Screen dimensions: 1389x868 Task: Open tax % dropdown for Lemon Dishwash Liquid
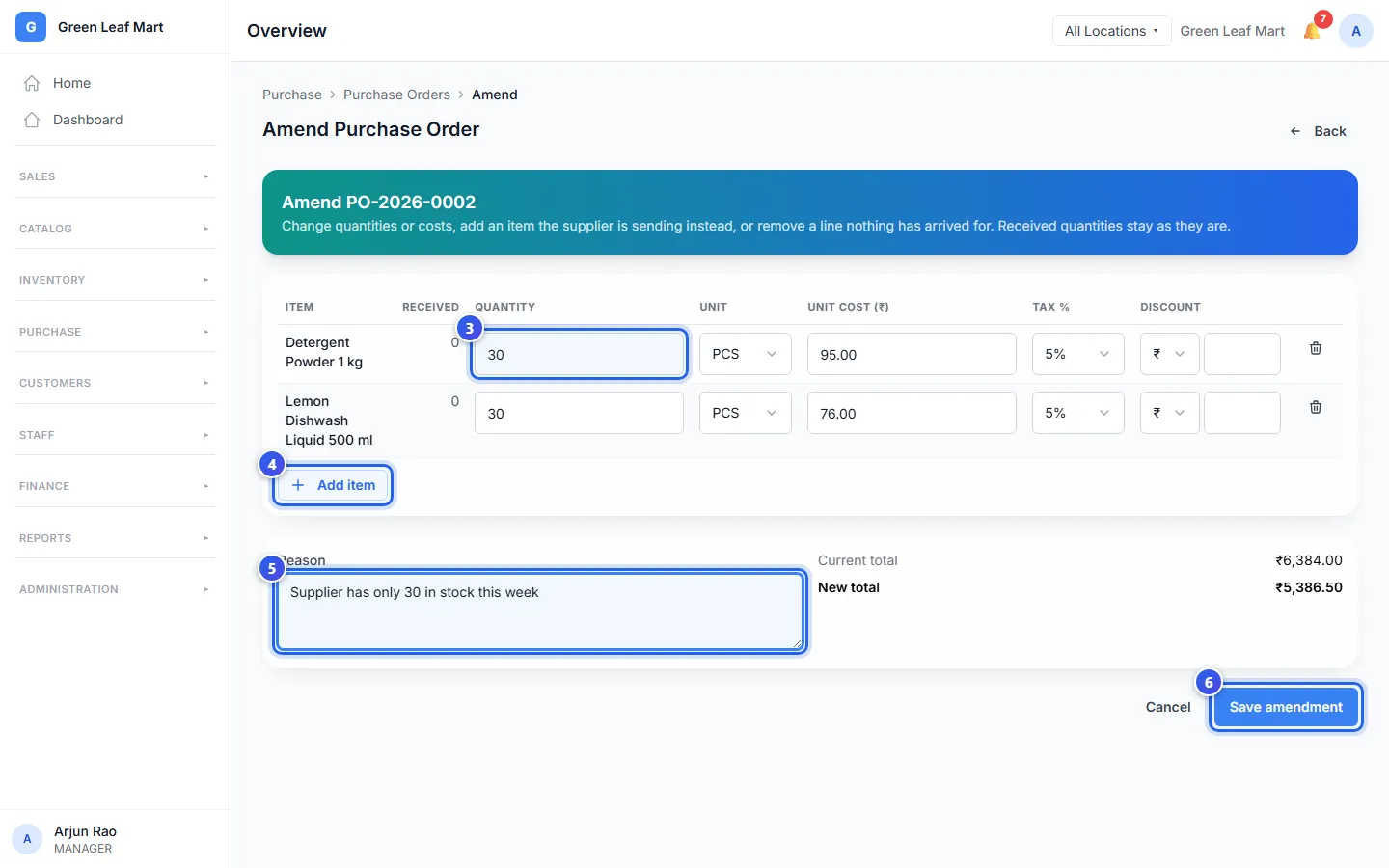pos(1078,413)
